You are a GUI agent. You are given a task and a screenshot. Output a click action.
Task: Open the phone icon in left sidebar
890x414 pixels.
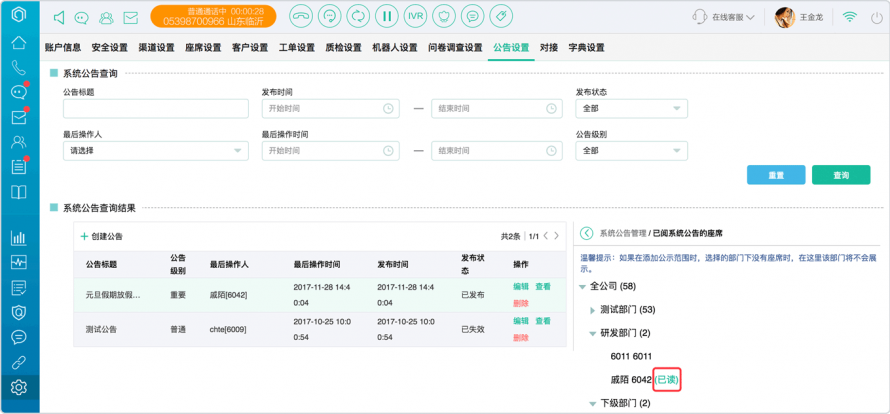(19, 68)
